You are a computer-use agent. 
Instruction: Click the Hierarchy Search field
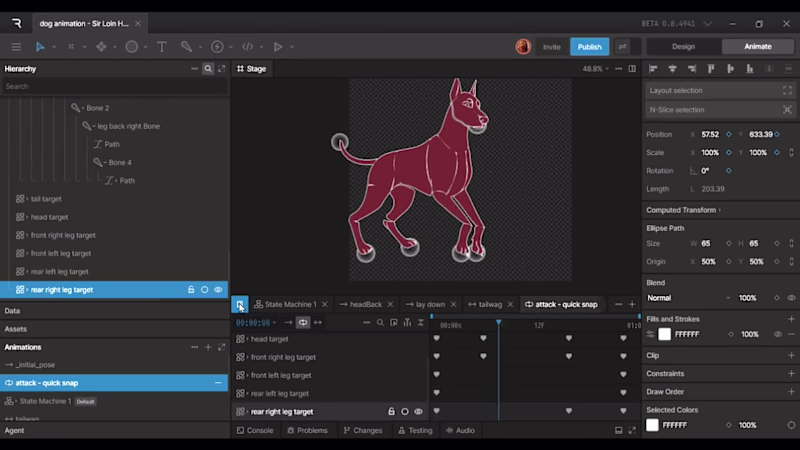click(x=114, y=86)
